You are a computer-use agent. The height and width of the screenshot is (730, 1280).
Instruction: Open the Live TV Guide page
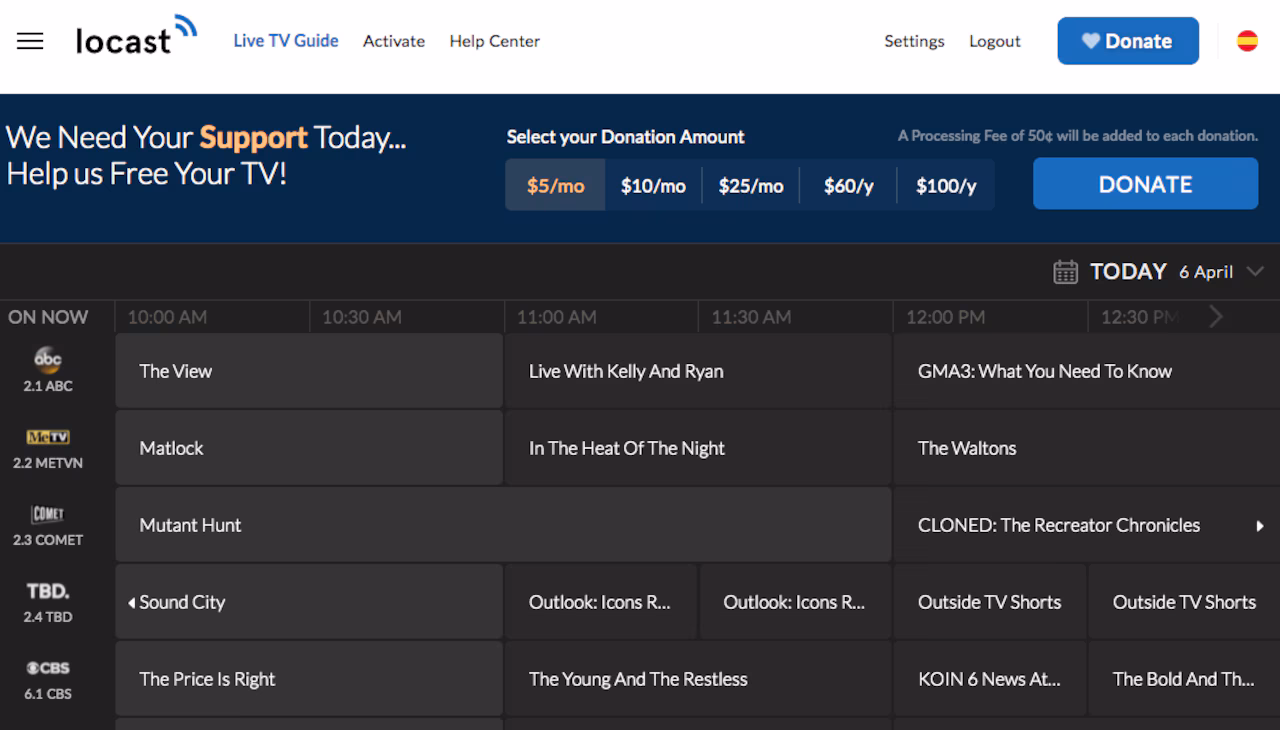click(x=286, y=40)
